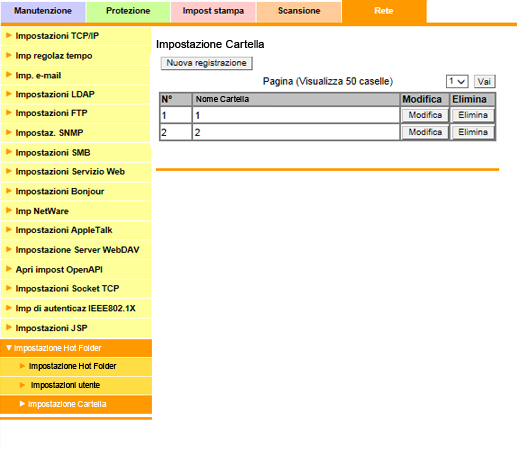The width and height of the screenshot is (517, 450).
Task: Click Elimina for folder 2
Action: tap(473, 132)
